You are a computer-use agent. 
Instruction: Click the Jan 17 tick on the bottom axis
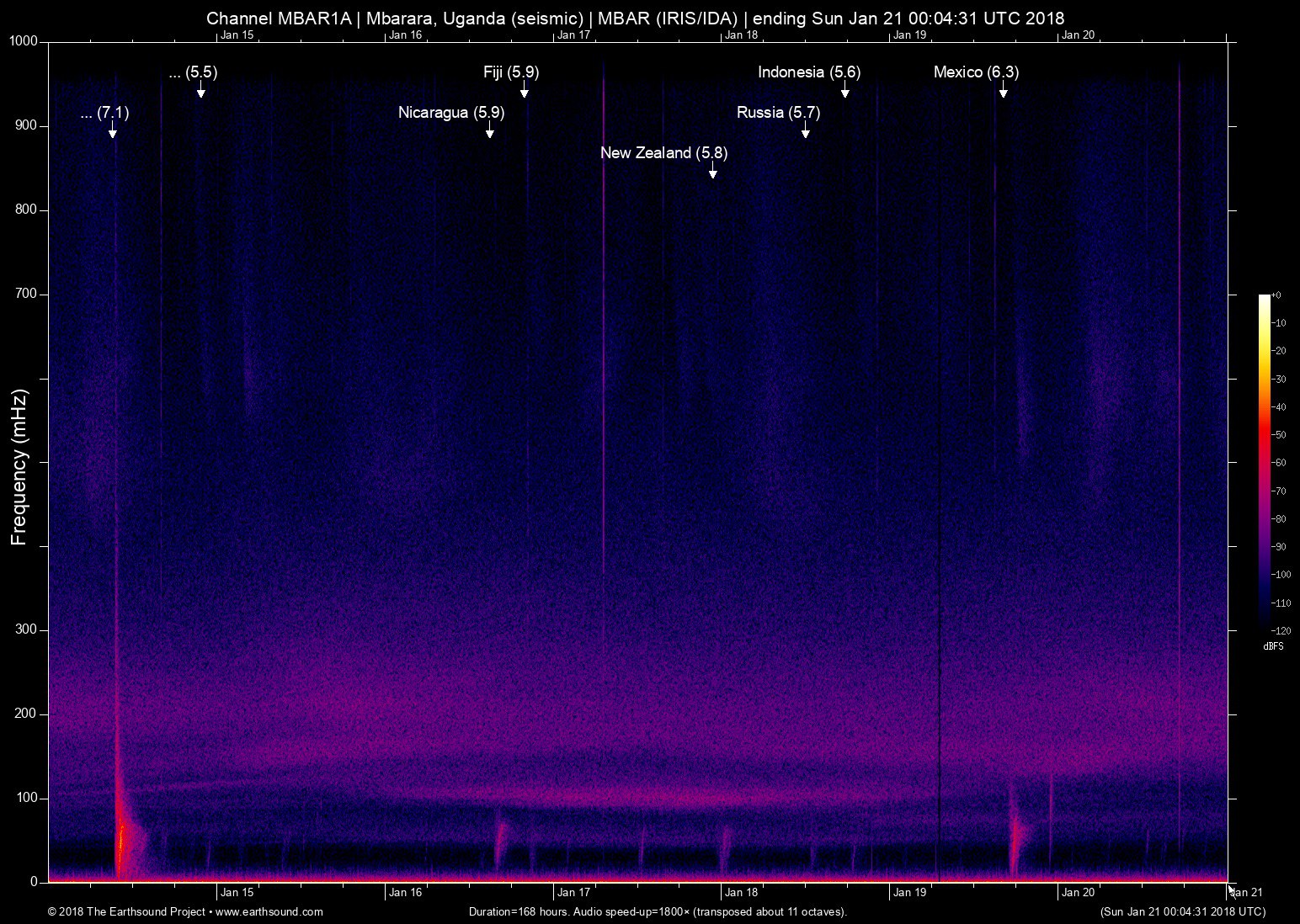pyautogui.click(x=573, y=893)
